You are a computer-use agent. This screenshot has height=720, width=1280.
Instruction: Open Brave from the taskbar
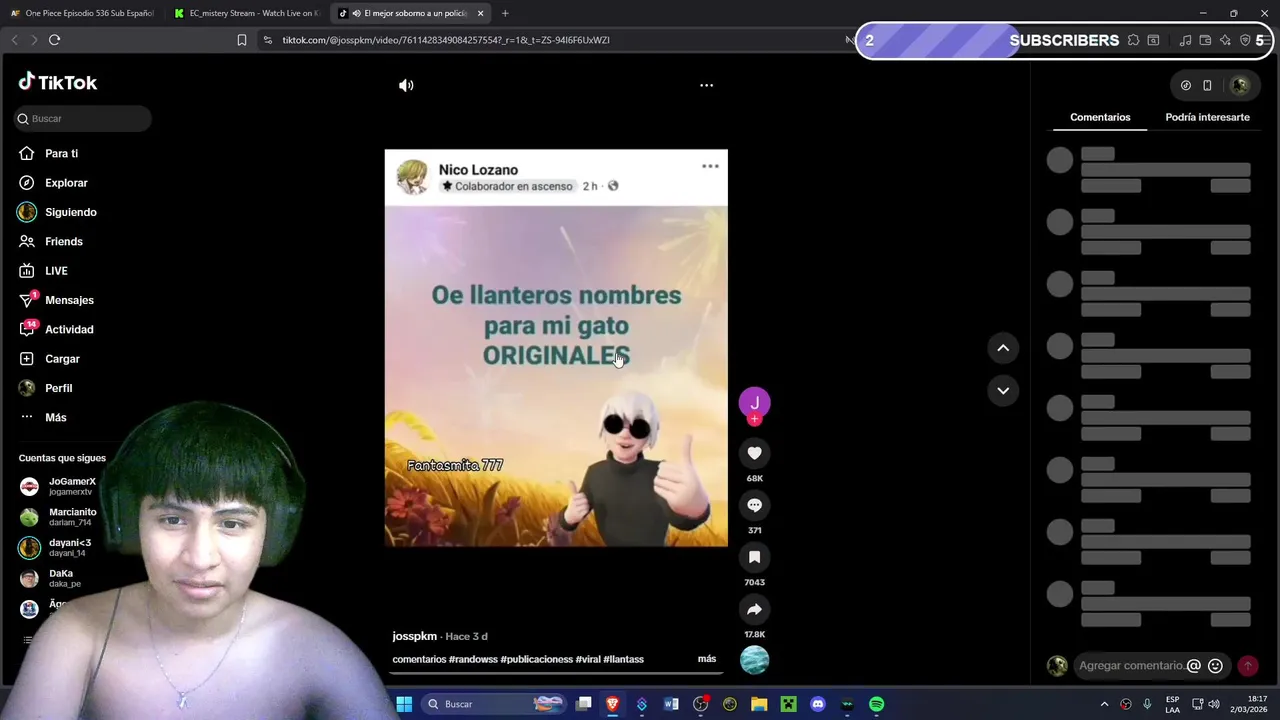pos(613,704)
